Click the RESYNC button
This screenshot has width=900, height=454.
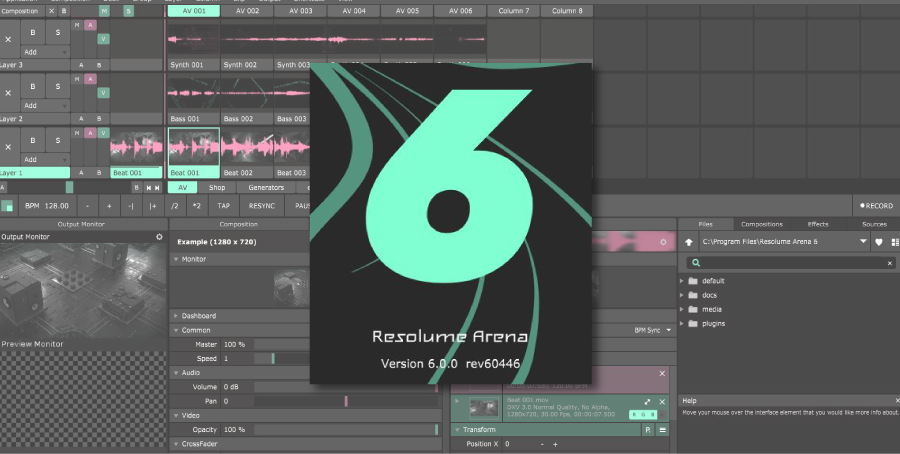click(262, 205)
